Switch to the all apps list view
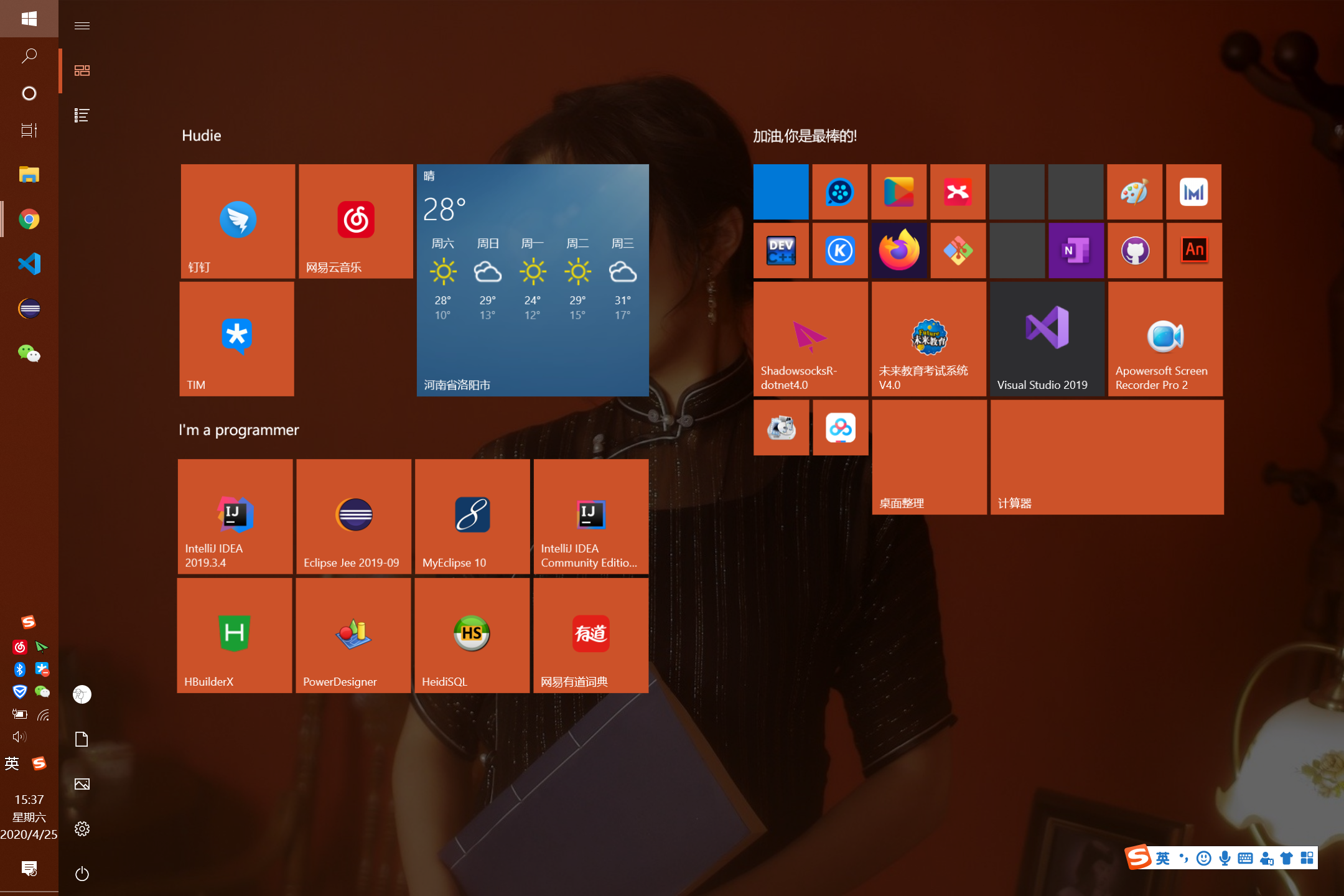Image resolution: width=1344 pixels, height=896 pixels. coord(82,115)
